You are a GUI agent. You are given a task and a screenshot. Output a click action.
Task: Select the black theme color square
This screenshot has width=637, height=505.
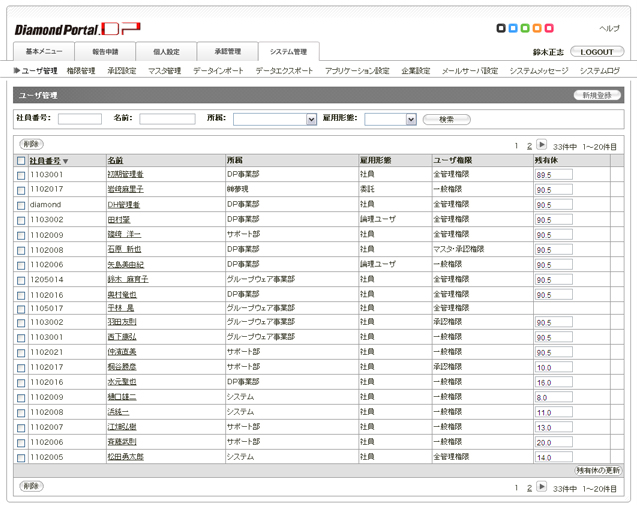501,28
